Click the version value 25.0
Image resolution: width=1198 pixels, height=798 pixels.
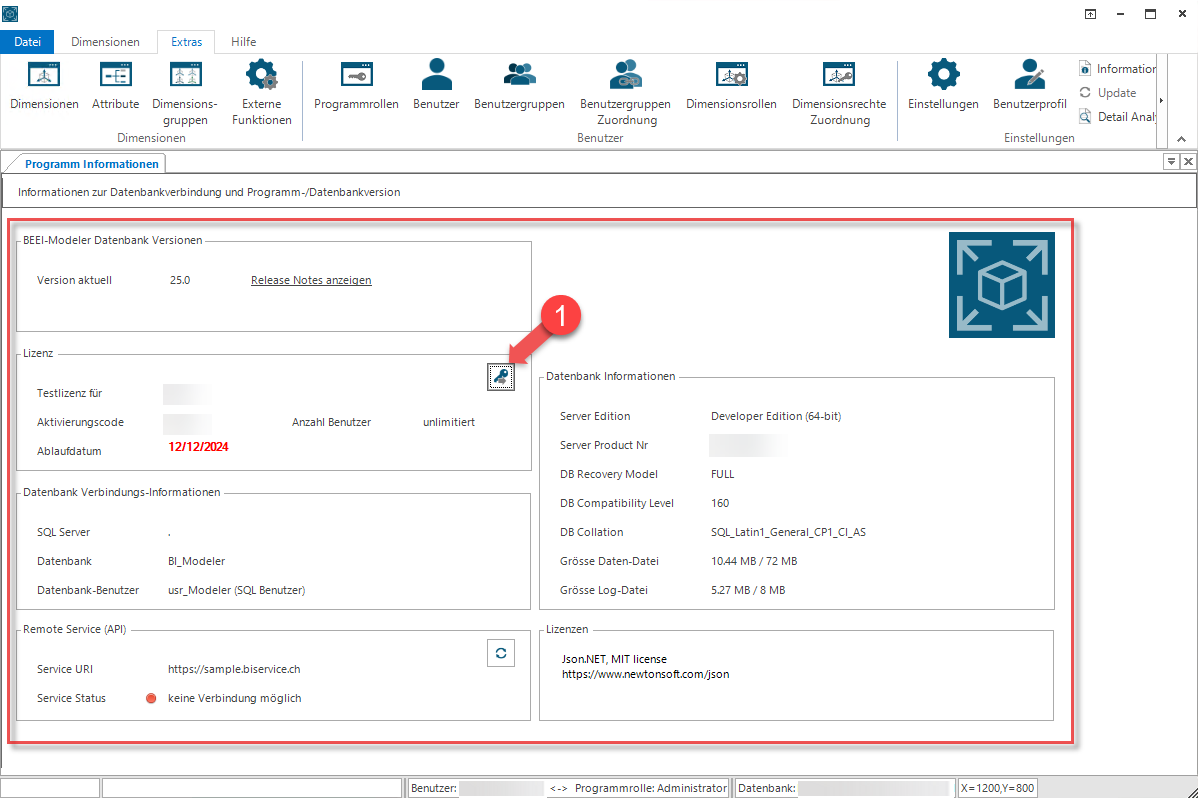180,281
